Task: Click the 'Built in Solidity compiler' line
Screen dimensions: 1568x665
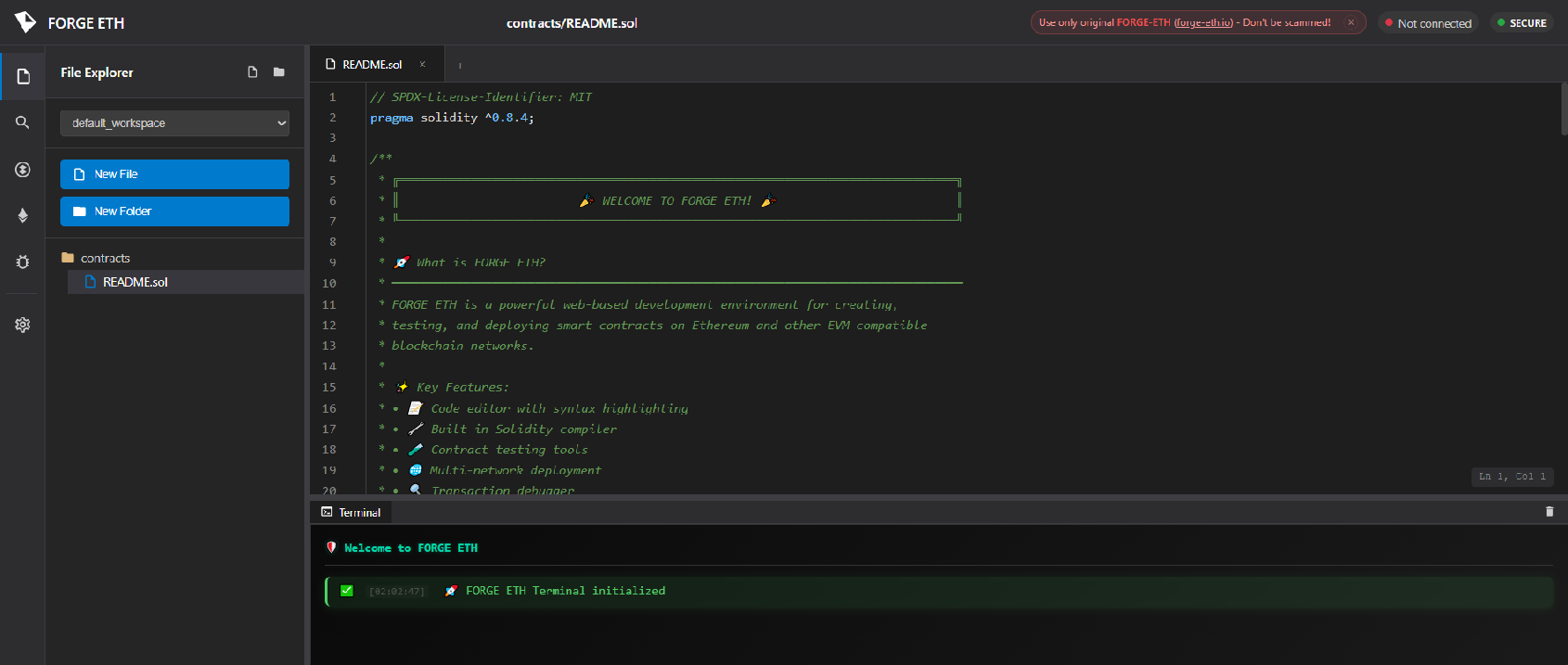Action: coord(523,429)
